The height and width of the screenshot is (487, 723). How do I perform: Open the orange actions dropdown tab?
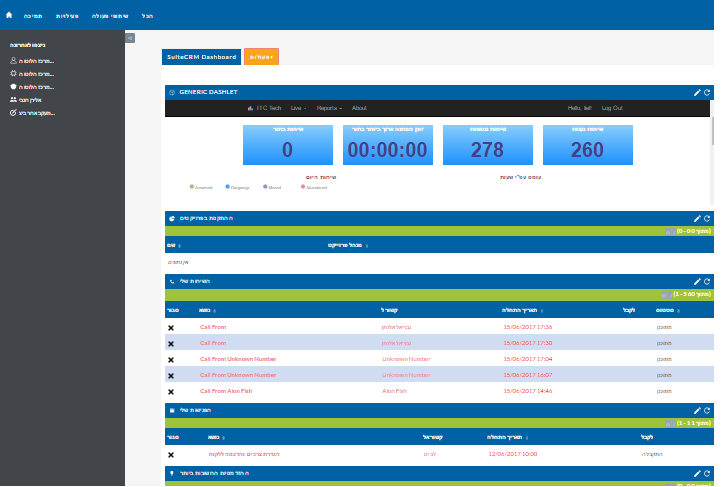(x=261, y=57)
